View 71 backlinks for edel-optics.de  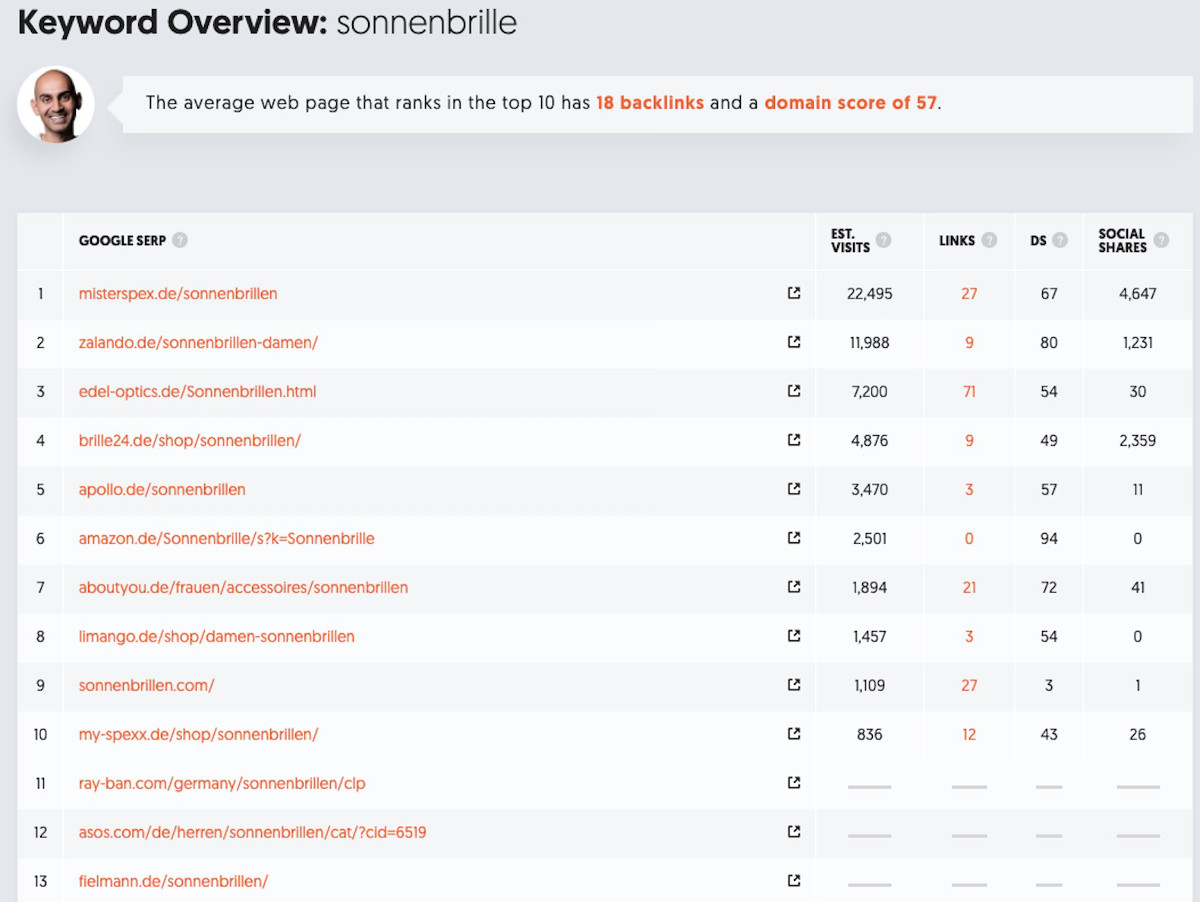pos(969,392)
